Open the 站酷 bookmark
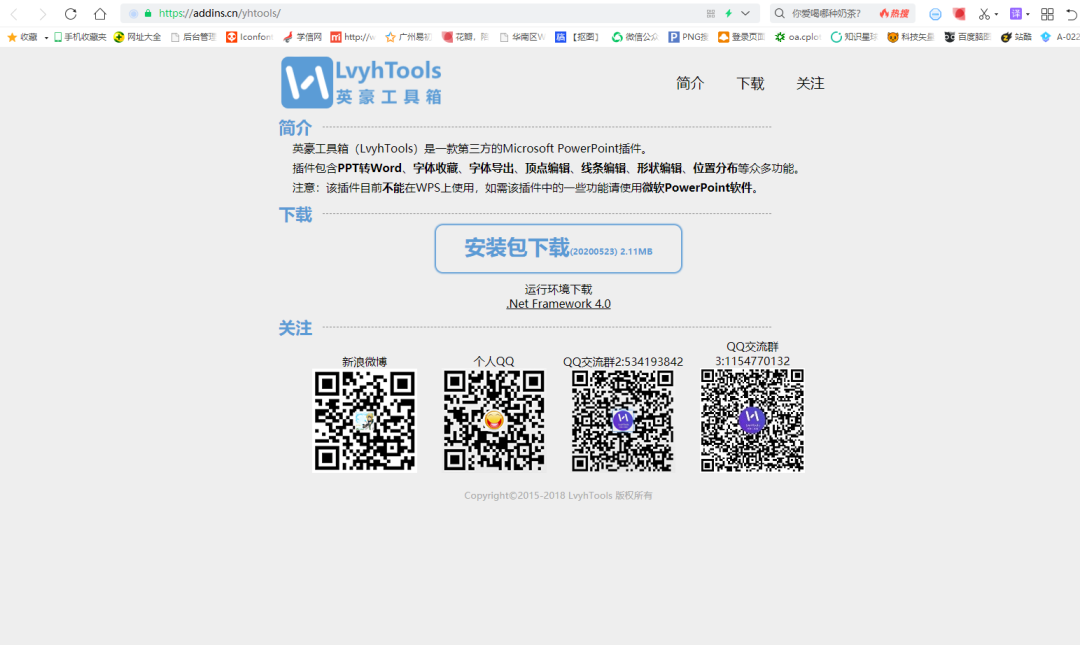Screen dimensions: 1080x645 coord(1016,37)
